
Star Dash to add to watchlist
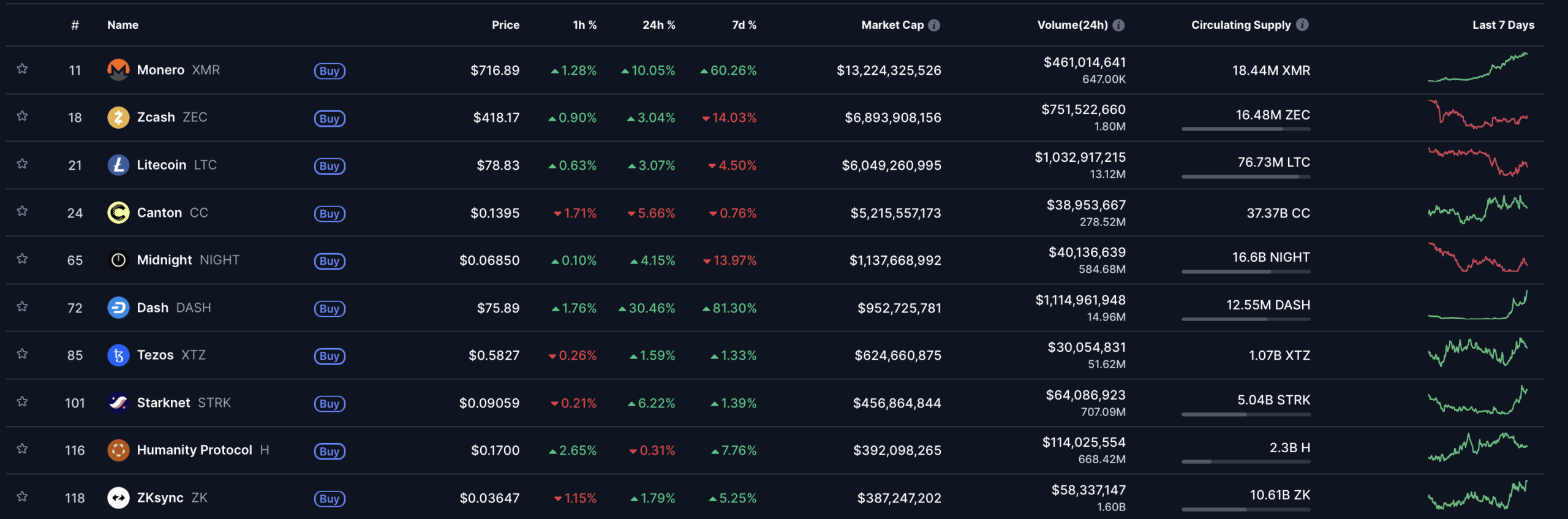click(22, 306)
